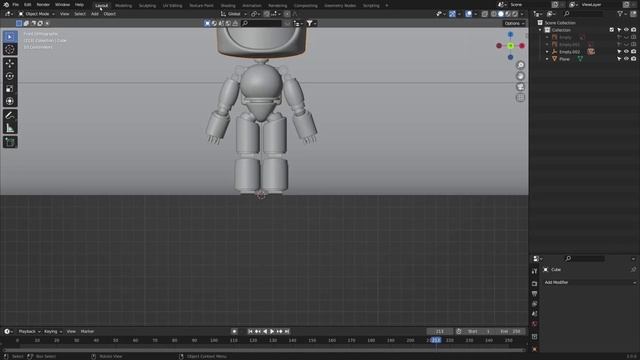This screenshot has width=640, height=360.
Task: Select the Transform tool
Action: click(x=10, y=101)
